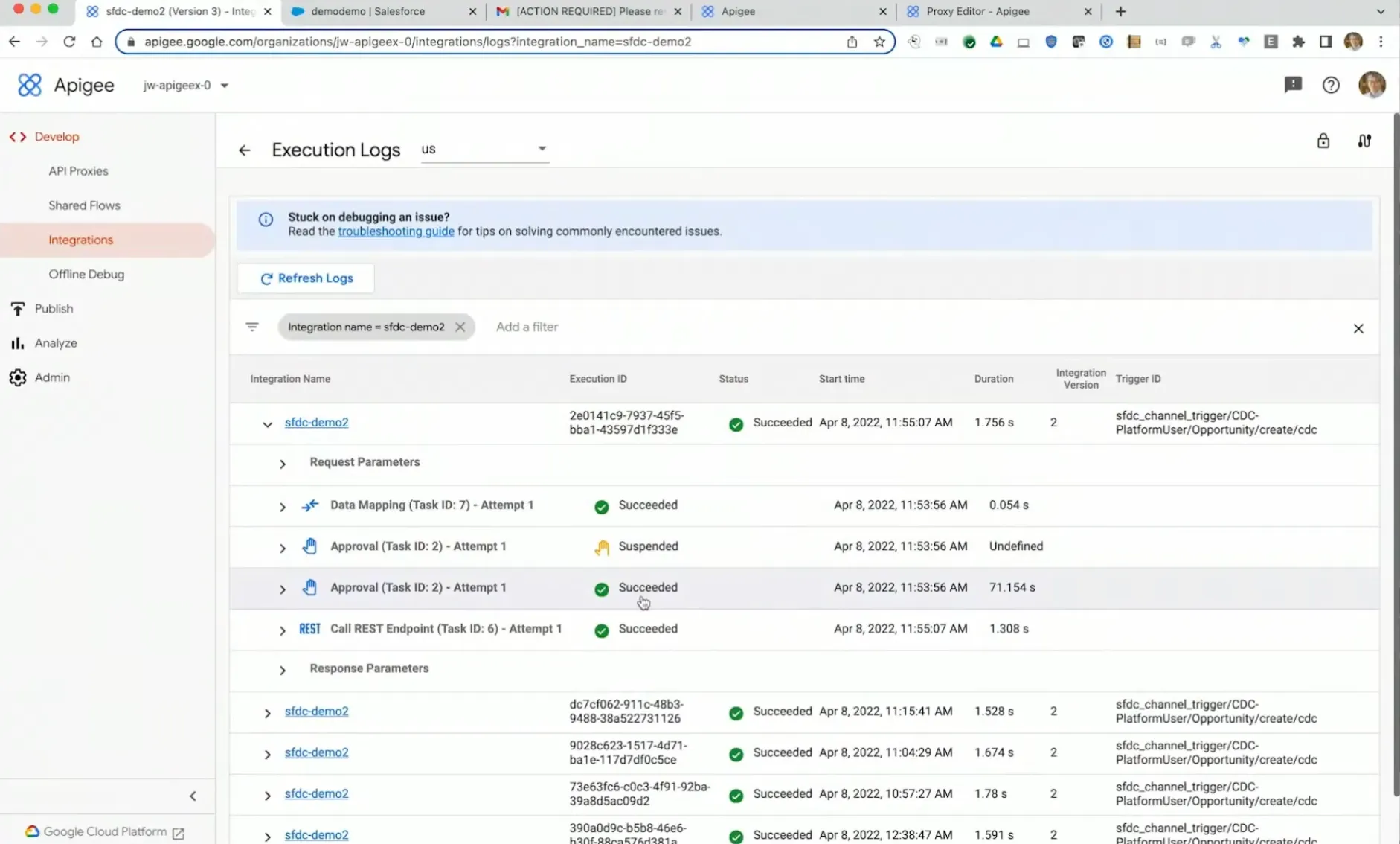The height and width of the screenshot is (844, 1400).
Task: Click green check for Call REST Endpoint task
Action: pos(601,630)
